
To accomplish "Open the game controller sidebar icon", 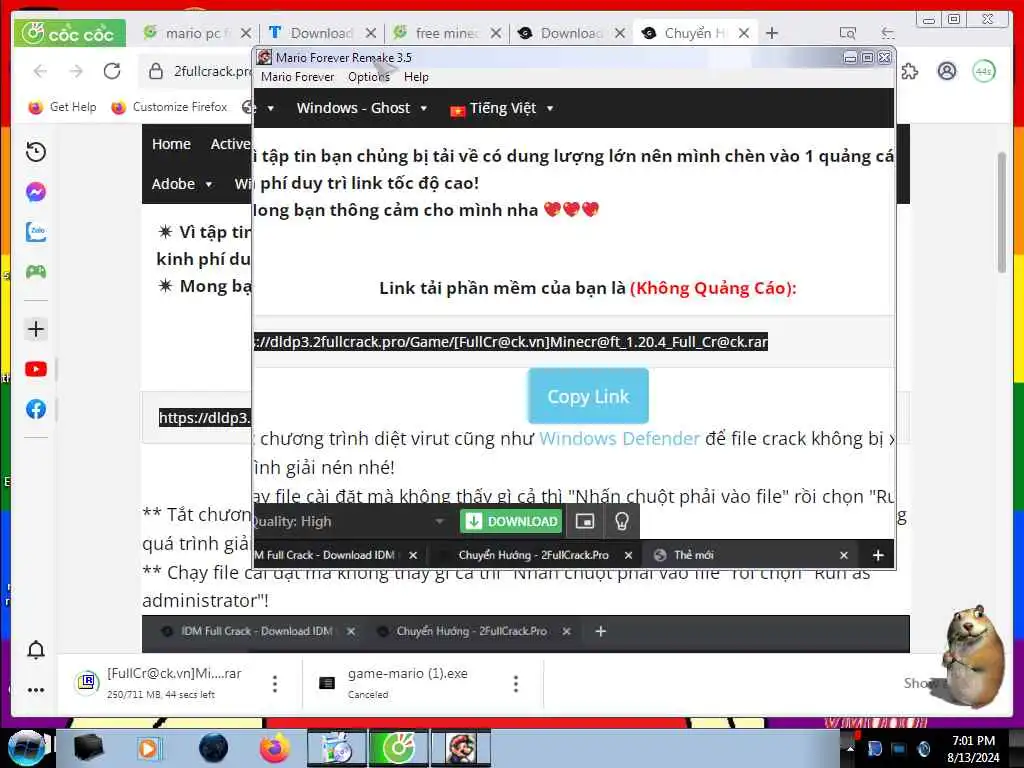I will (36, 271).
